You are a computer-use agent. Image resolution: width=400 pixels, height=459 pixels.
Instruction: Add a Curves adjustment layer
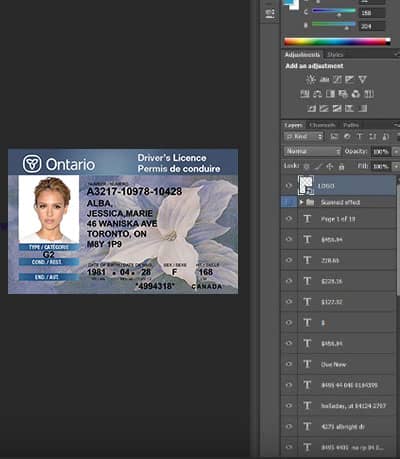(x=337, y=79)
